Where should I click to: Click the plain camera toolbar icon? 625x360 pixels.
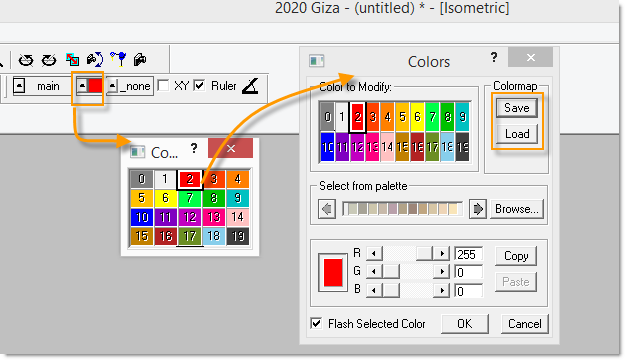point(140,60)
